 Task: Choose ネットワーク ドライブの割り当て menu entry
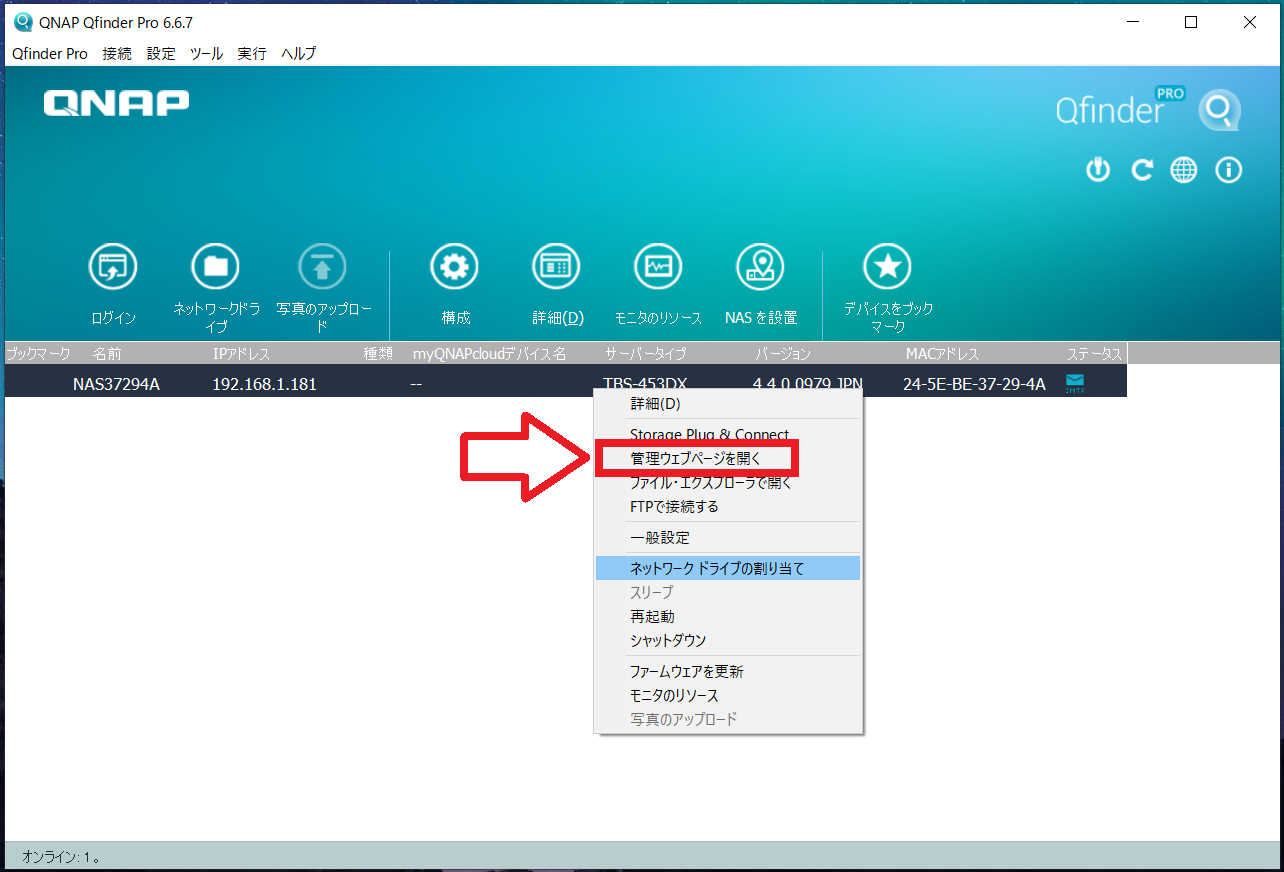click(728, 568)
